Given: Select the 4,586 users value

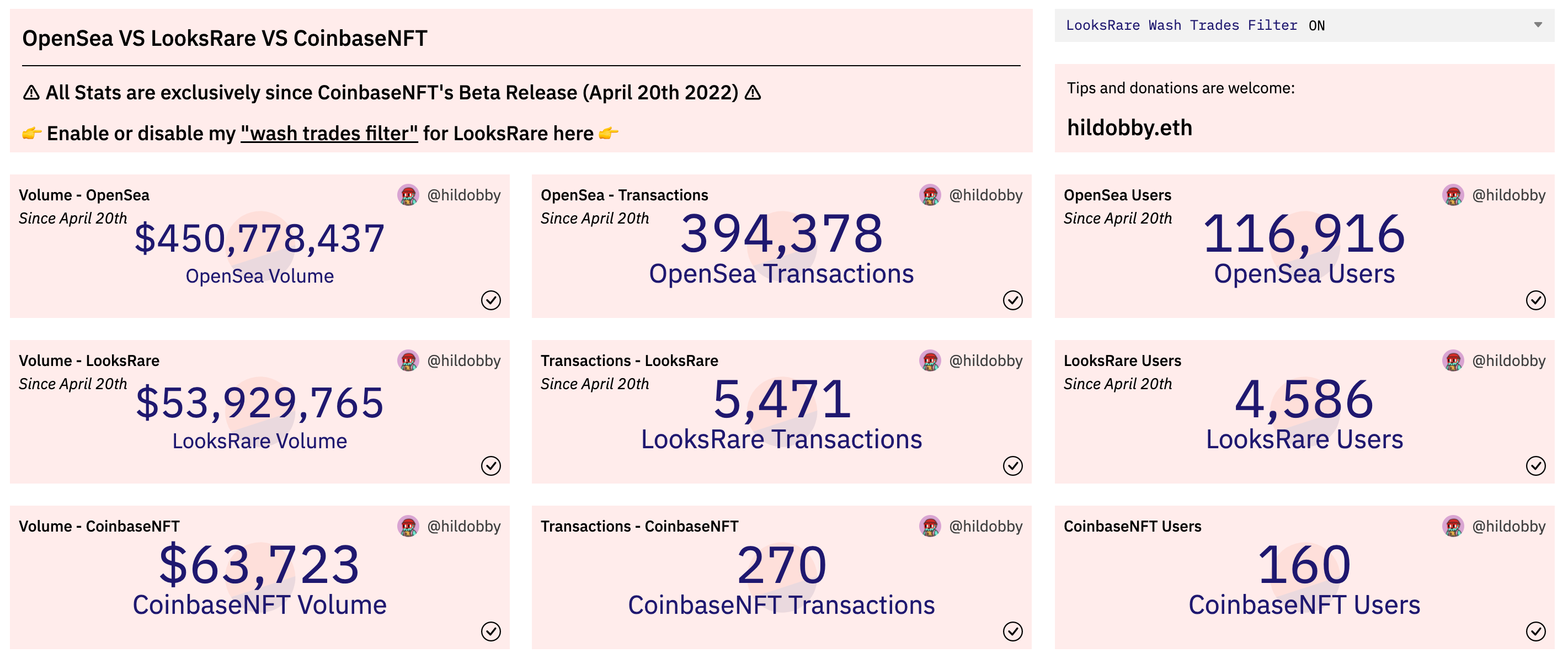Looking at the screenshot, I should [x=1304, y=400].
